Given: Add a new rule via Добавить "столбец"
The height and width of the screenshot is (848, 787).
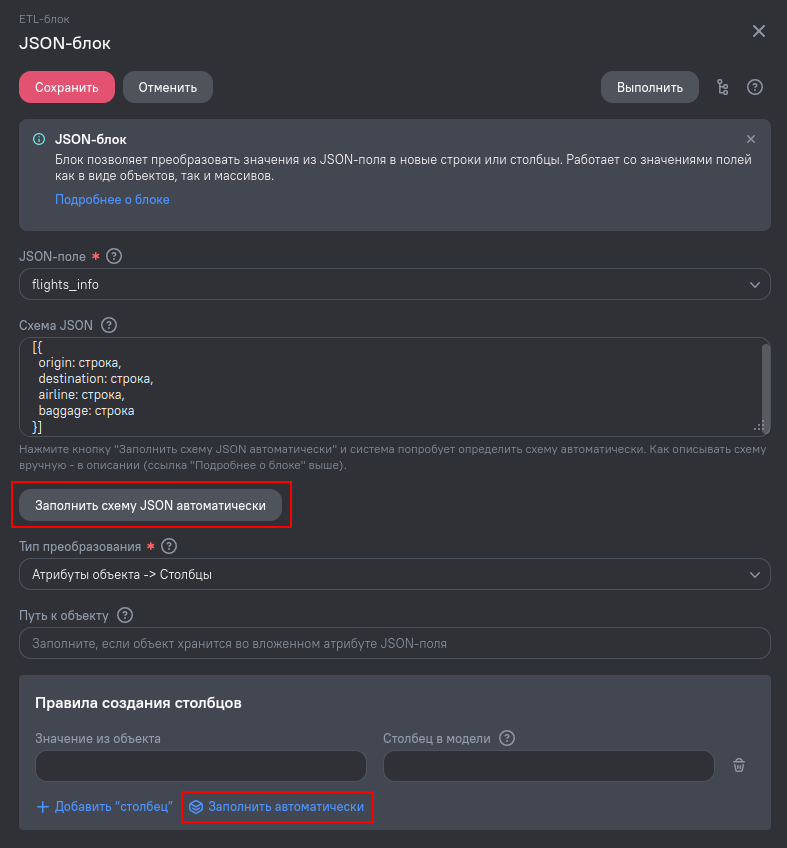Looking at the screenshot, I should 104,806.
